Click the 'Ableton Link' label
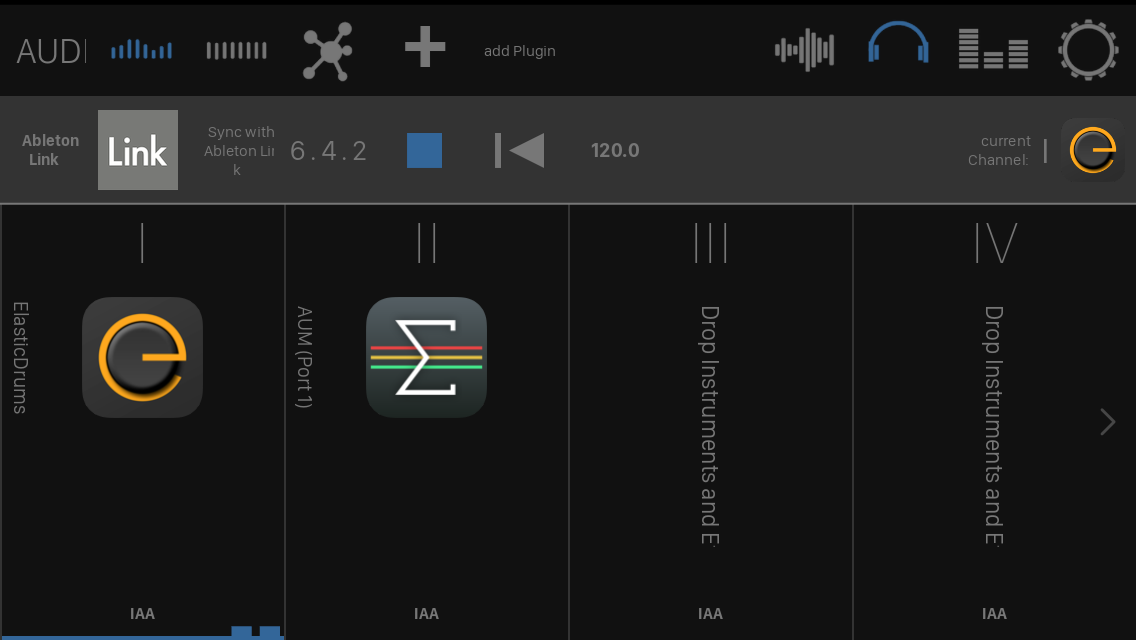This screenshot has height=640, width=1136. 50,150
